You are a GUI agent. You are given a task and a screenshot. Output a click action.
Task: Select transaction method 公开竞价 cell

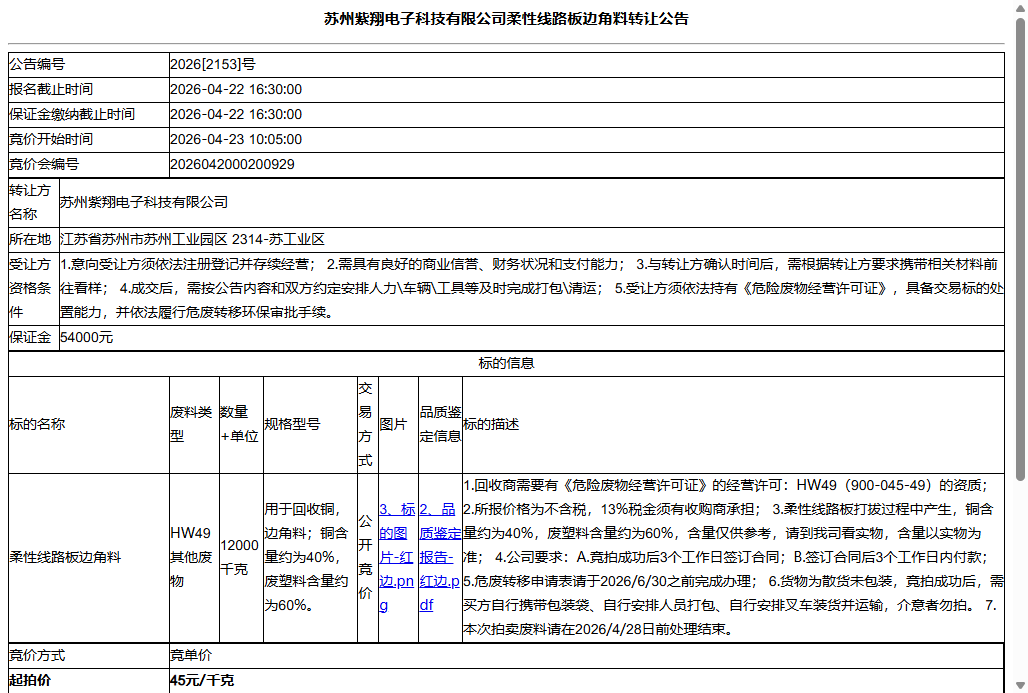(368, 558)
